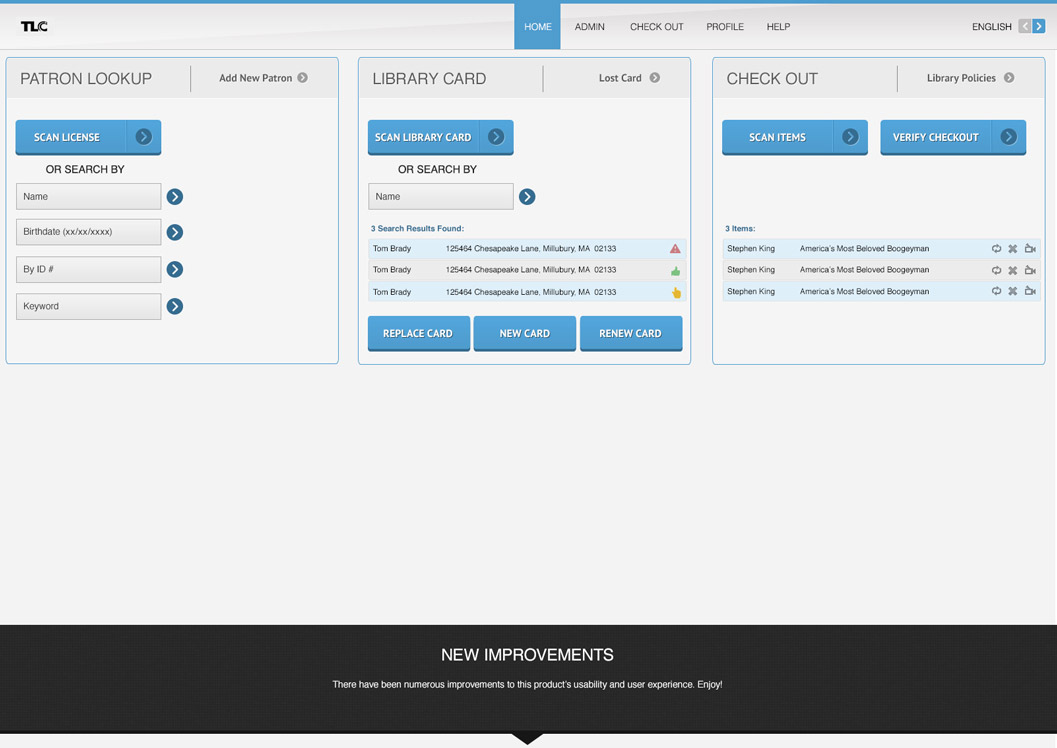Go to the PROFILE tab
This screenshot has height=748, width=1057.
coord(725,27)
